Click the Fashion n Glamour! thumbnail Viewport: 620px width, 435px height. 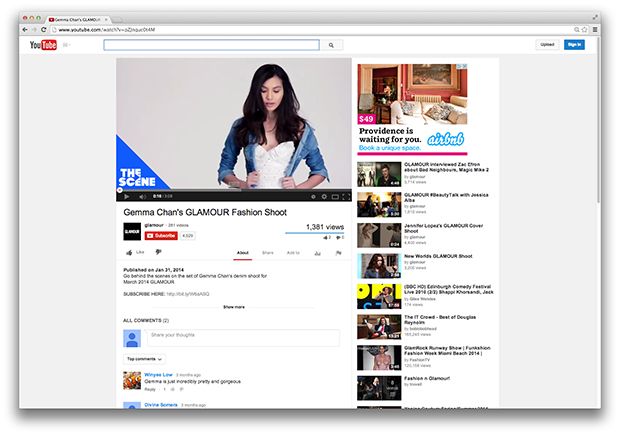tap(379, 388)
